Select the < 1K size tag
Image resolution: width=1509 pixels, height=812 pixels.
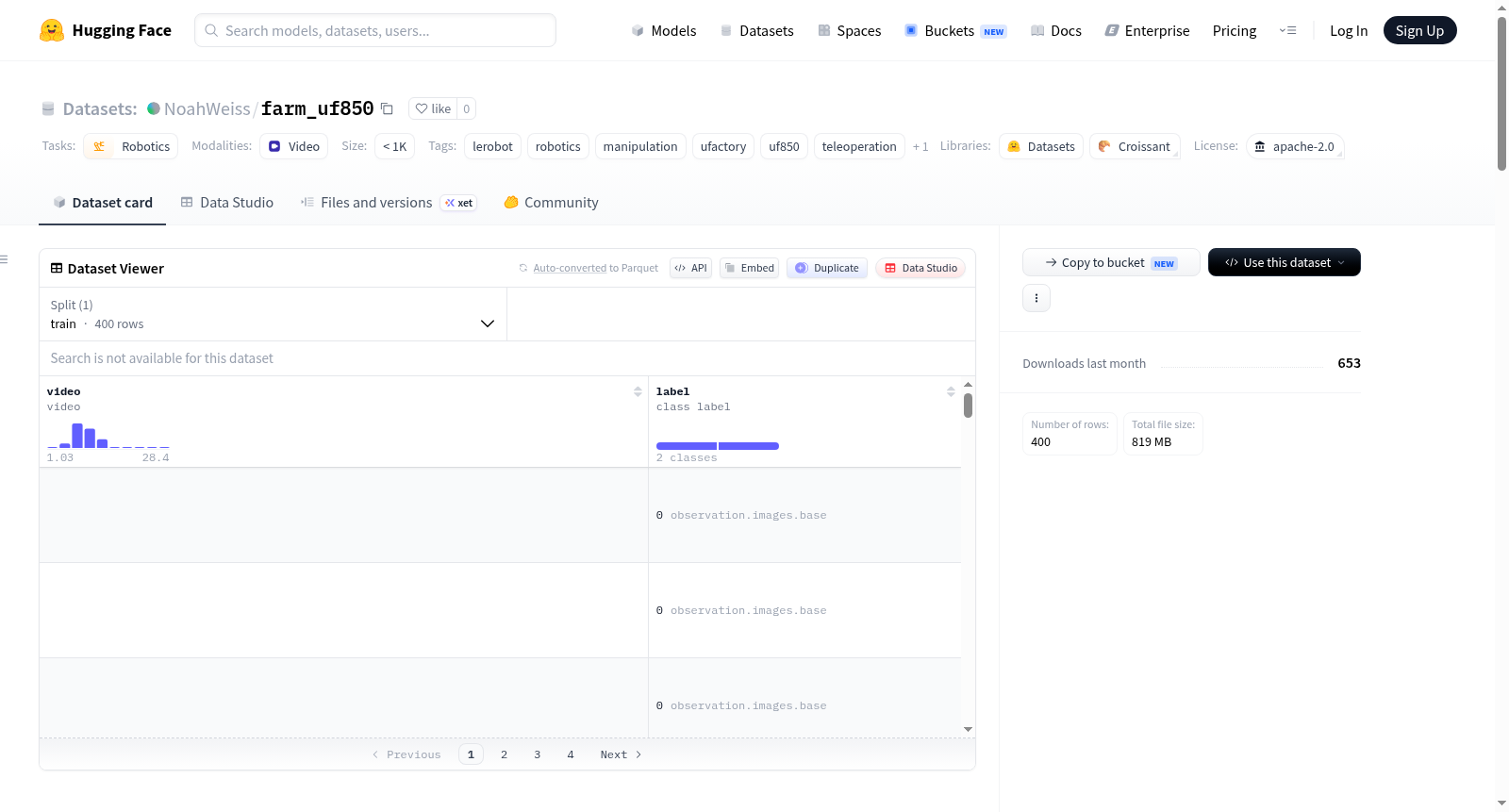(395, 146)
